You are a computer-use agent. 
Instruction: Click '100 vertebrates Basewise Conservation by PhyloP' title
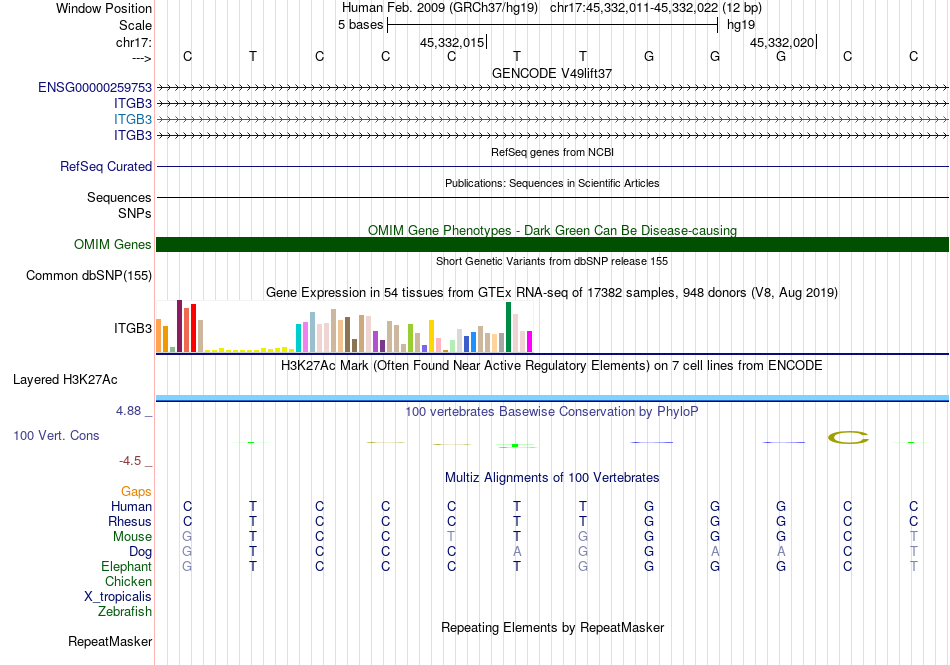[552, 412]
